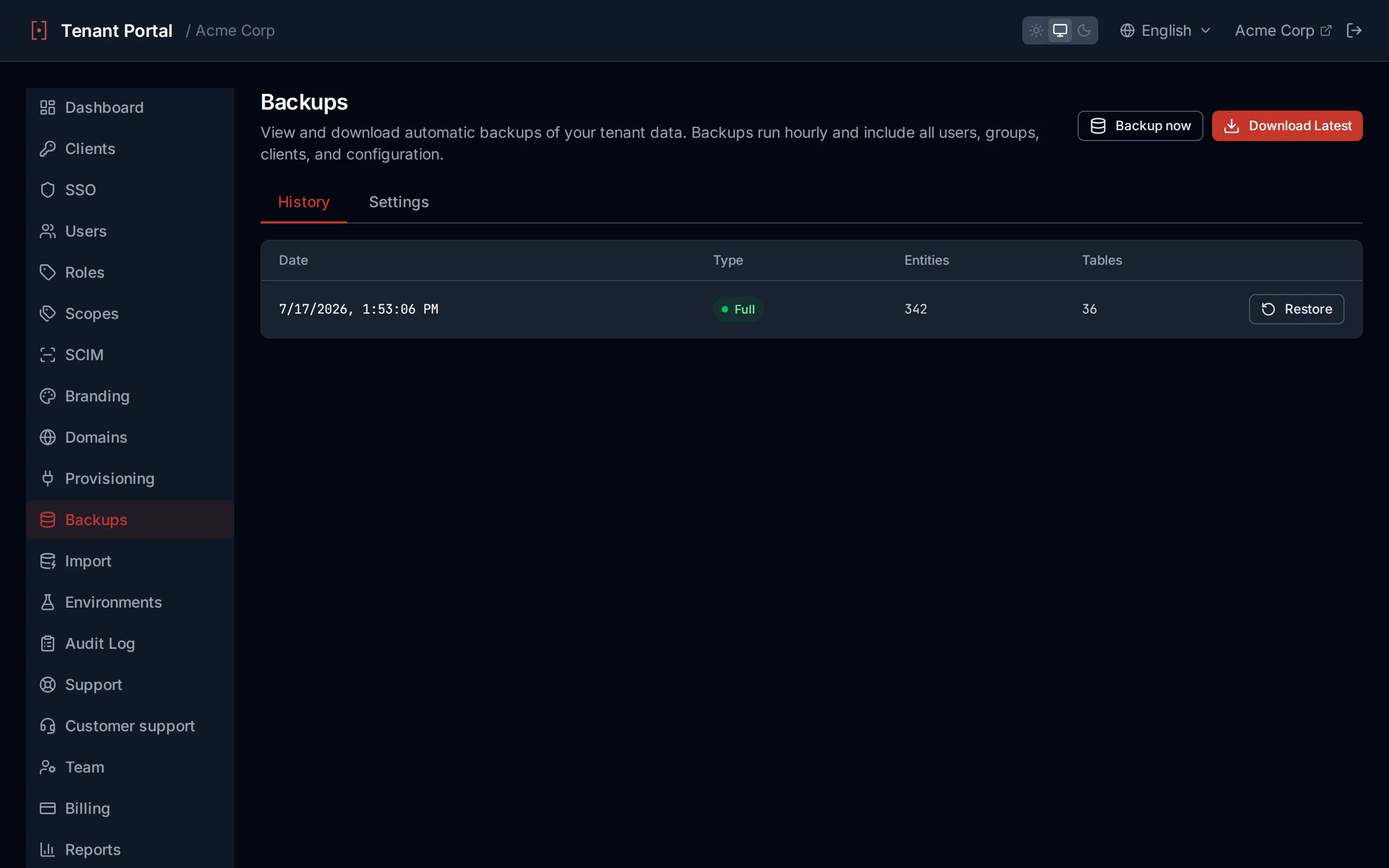This screenshot has height=868, width=1389.
Task: Click the Reports bar chart icon
Action: [x=48, y=850]
